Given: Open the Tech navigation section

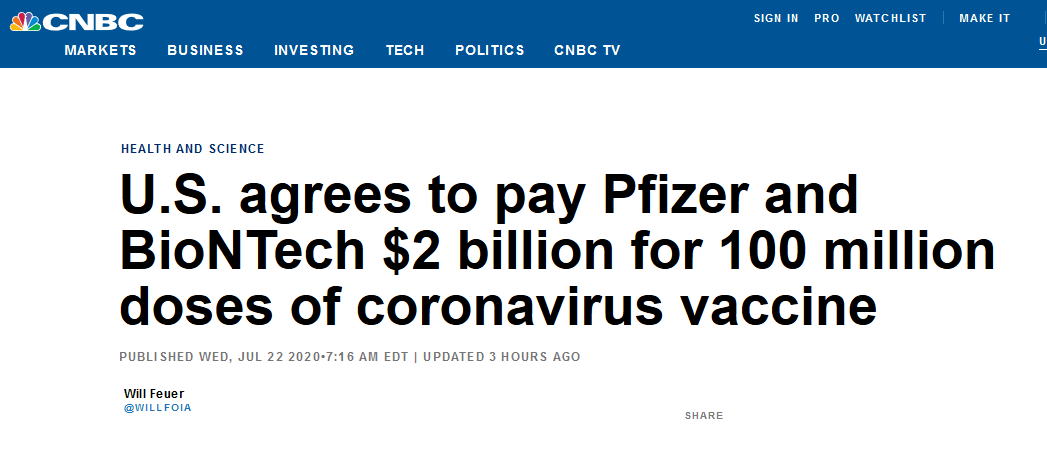Looking at the screenshot, I should [x=405, y=50].
